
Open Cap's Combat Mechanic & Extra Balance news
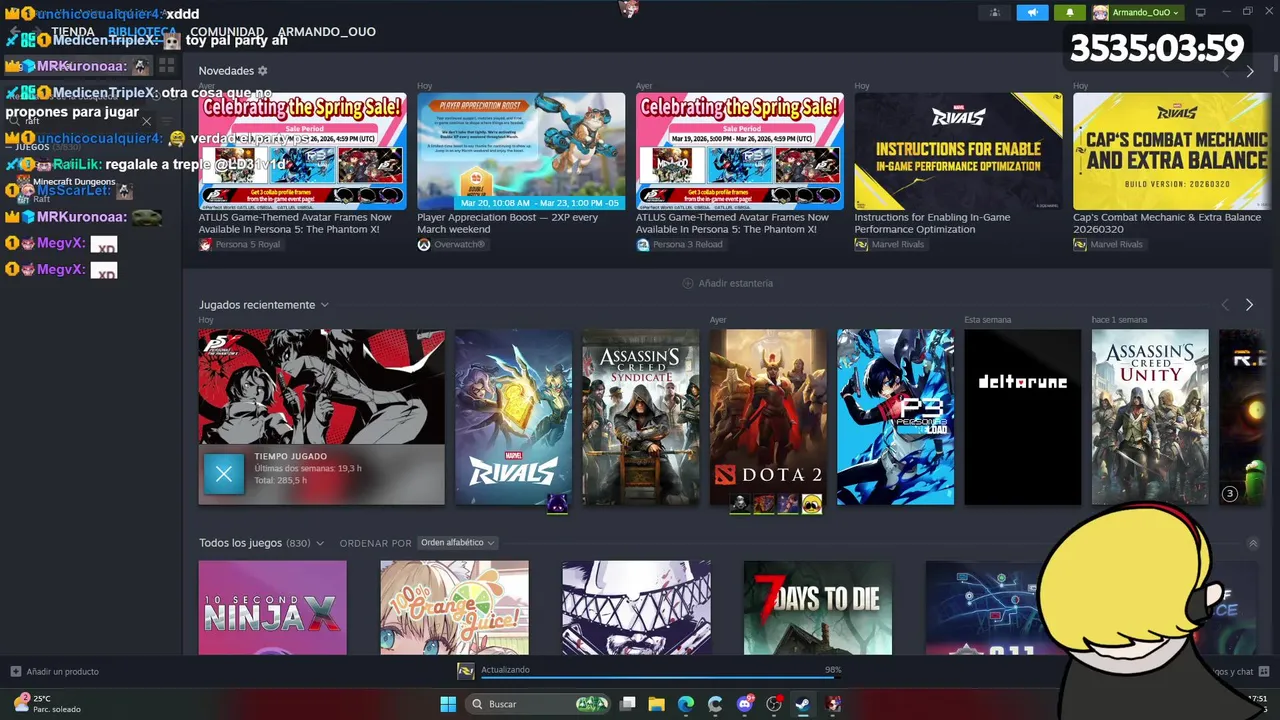1171,165
